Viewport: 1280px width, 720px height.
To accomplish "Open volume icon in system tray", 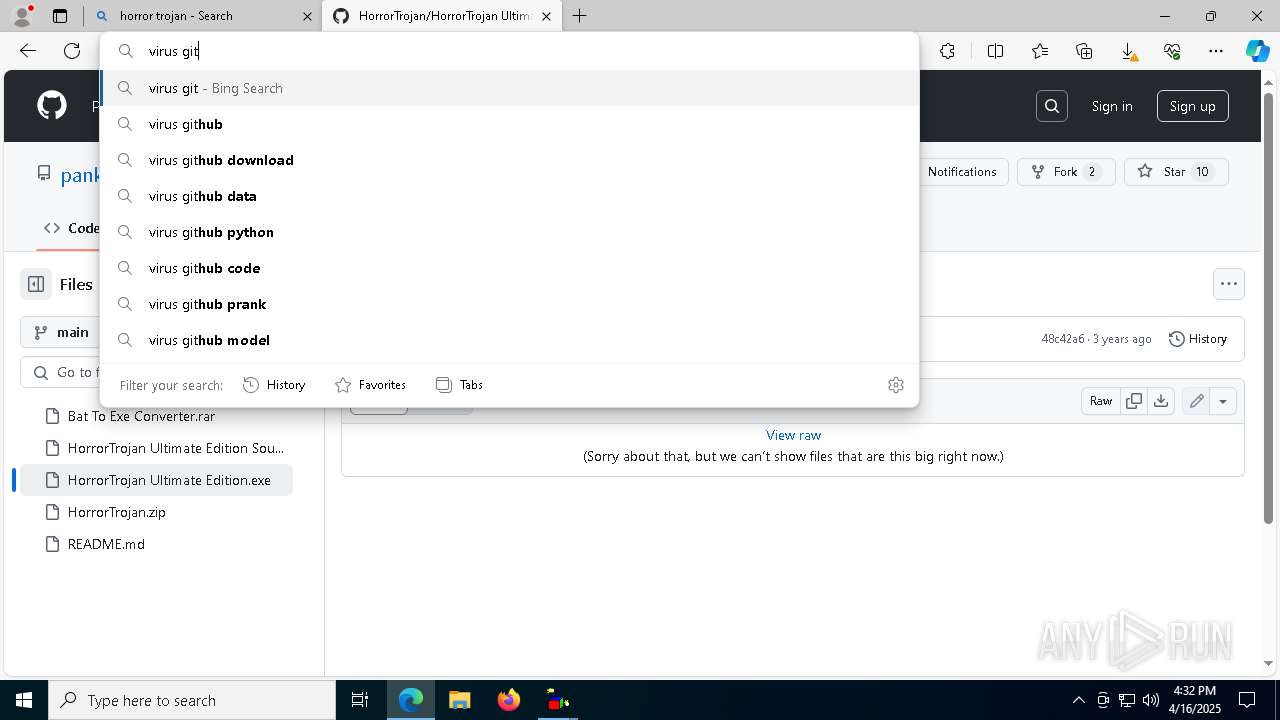I will (1150, 700).
